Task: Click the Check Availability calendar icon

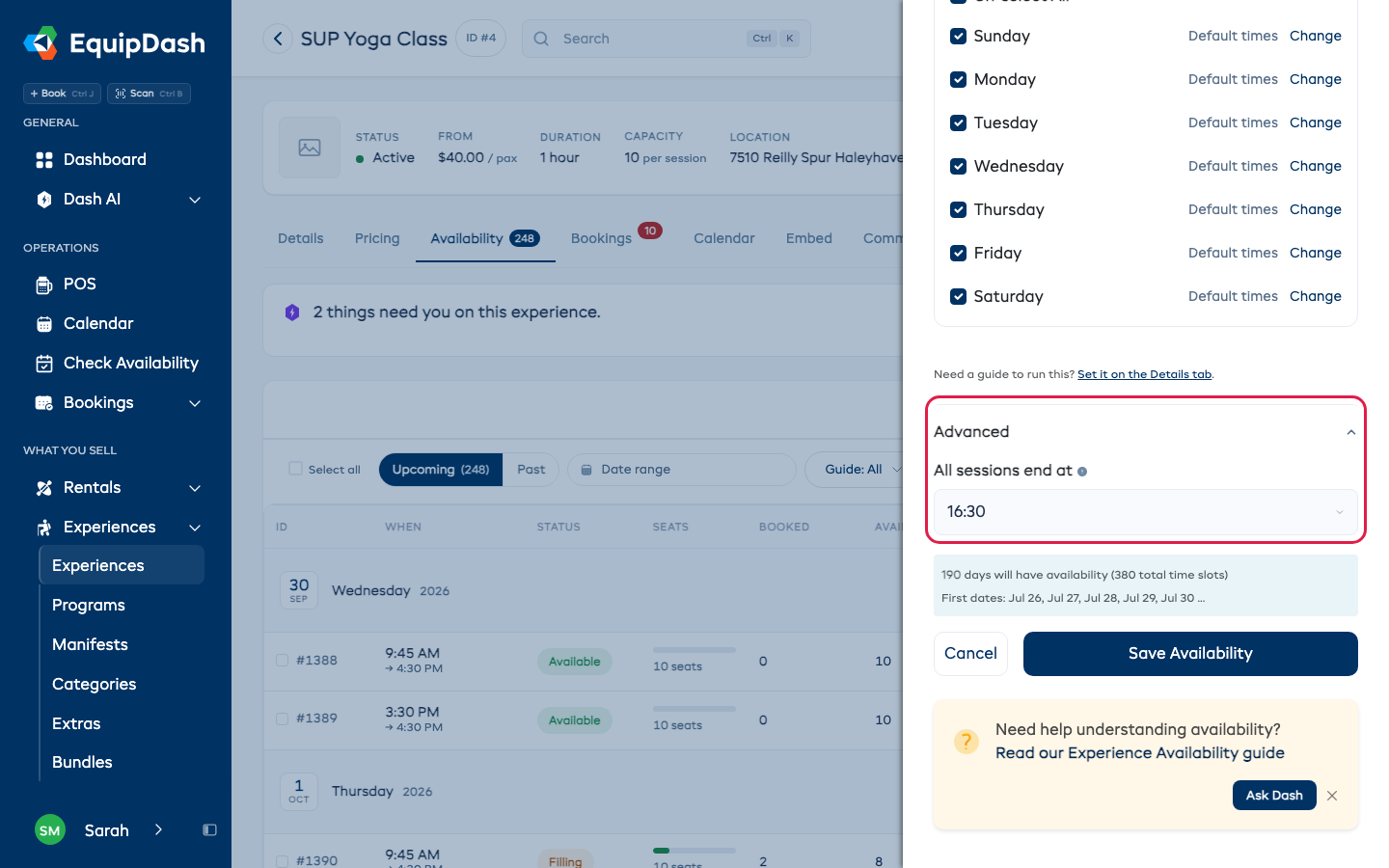Action: [x=44, y=364]
